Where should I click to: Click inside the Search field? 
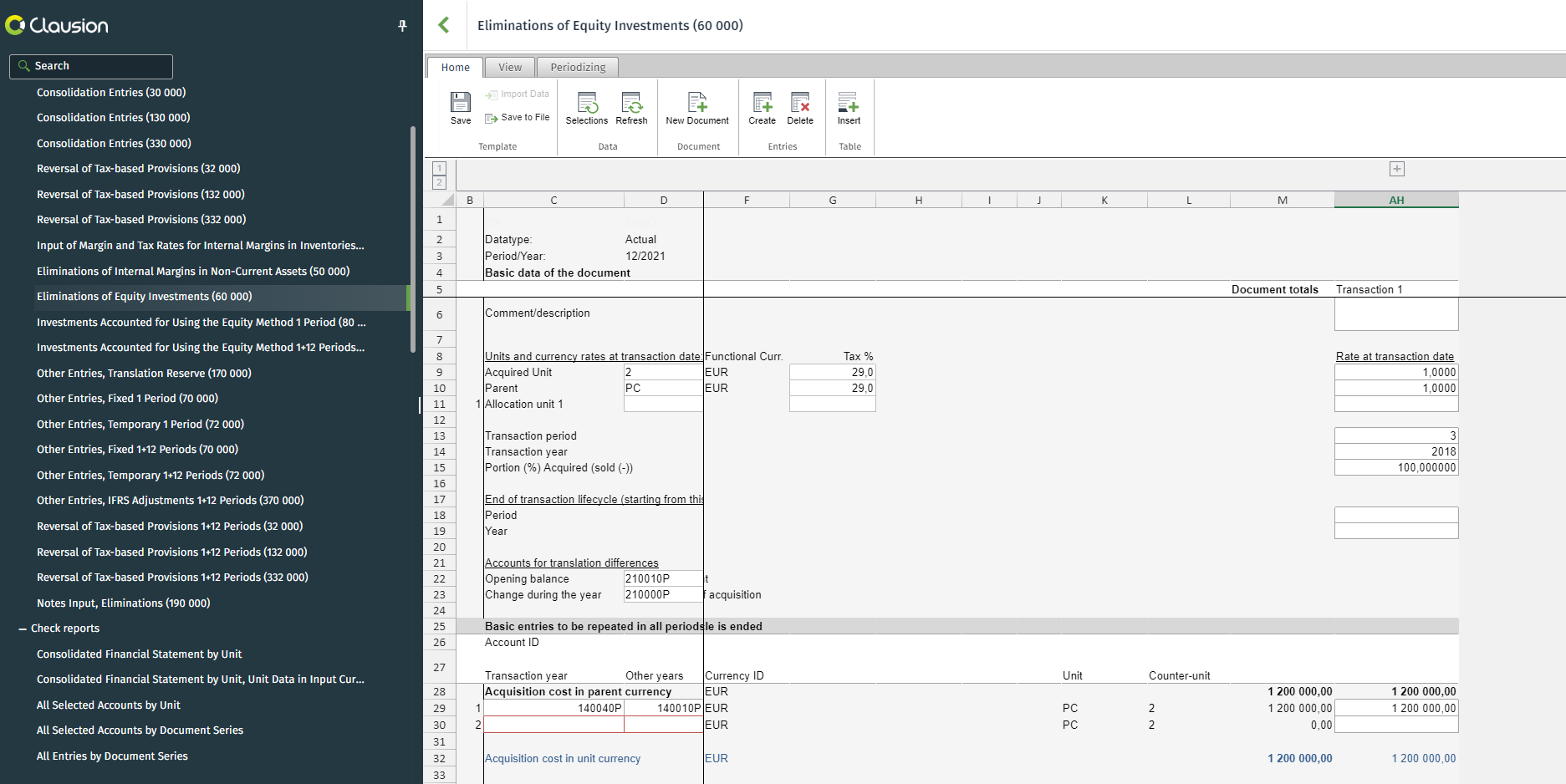90,65
